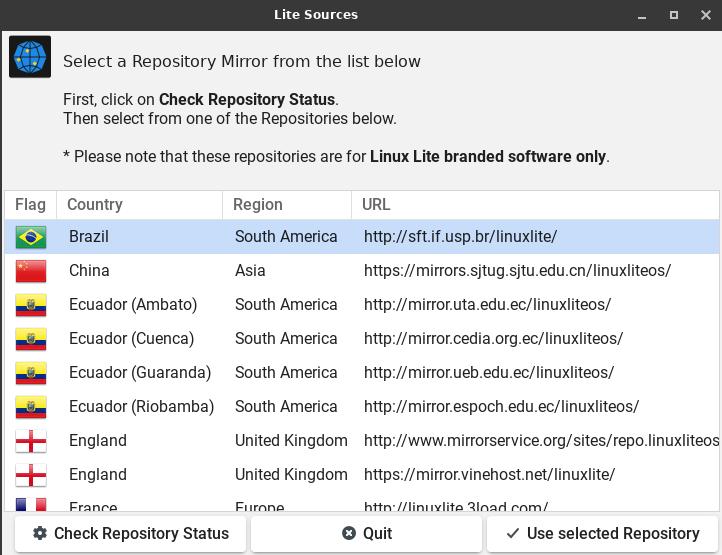Click the Ecuador (Ambato) flag icon
Viewport: 722px width, 555px height.
tap(31, 305)
